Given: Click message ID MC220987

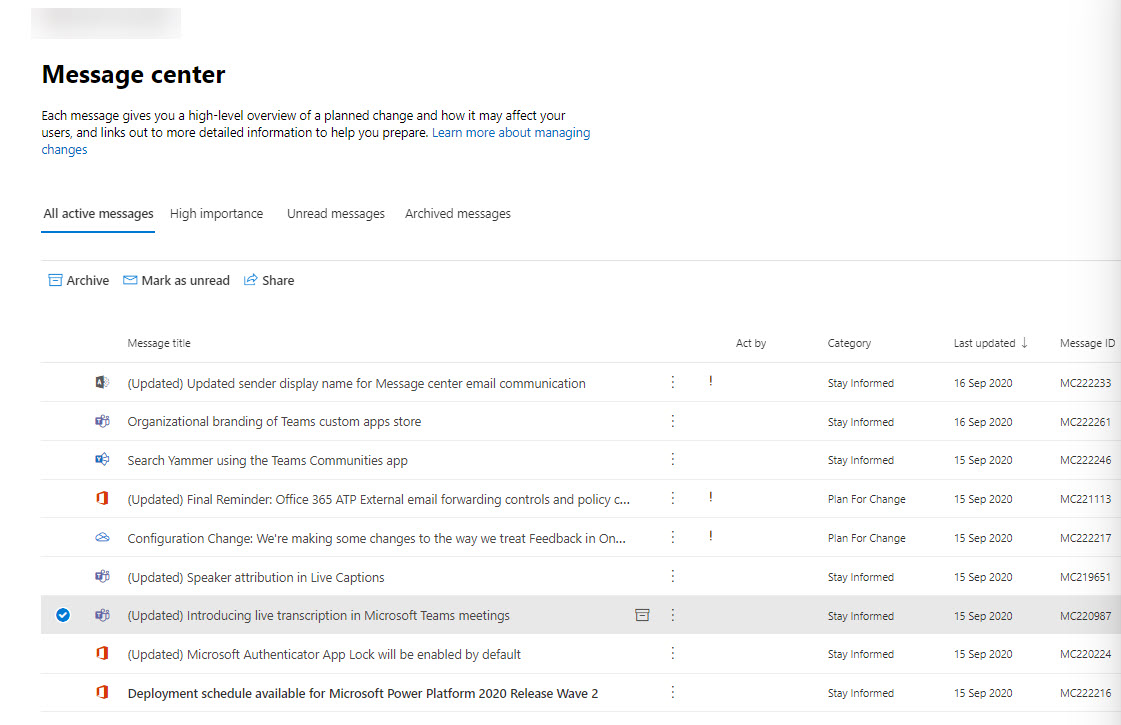Looking at the screenshot, I should click(1085, 616).
